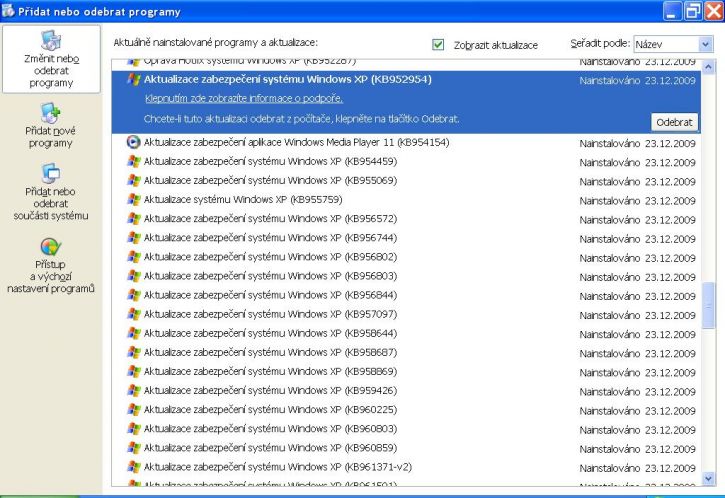Viewport: 725px width, 498px height.
Task: Click Windows flag icon beside KB960803
Action: 134,428
